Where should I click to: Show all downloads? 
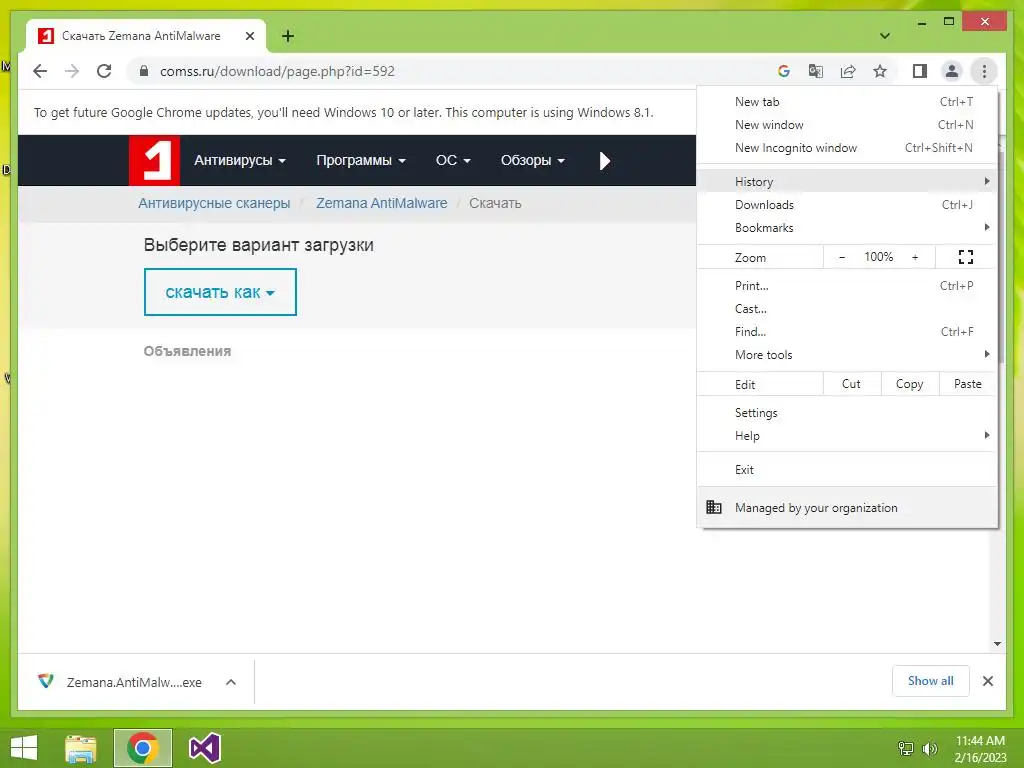click(x=931, y=681)
